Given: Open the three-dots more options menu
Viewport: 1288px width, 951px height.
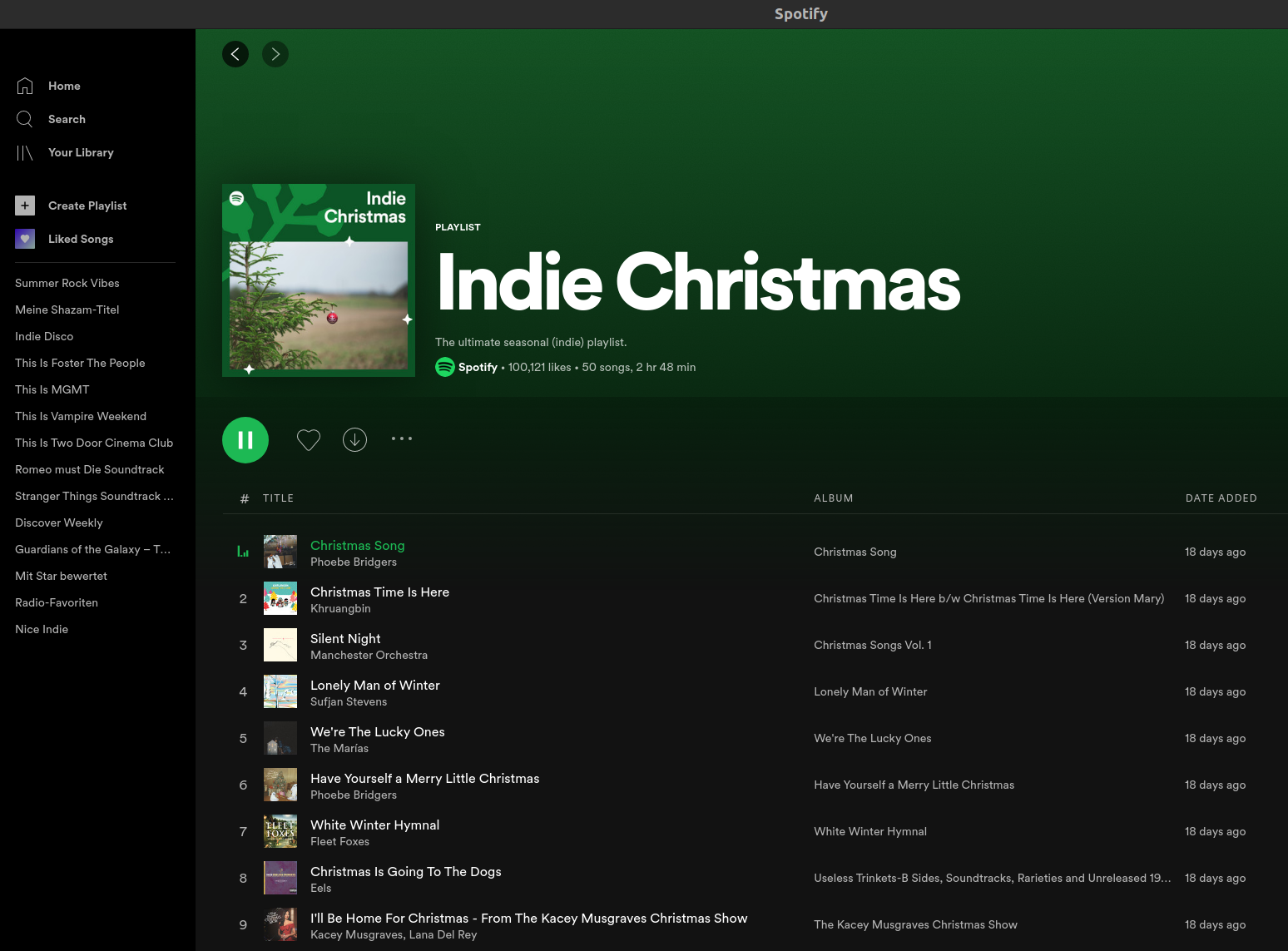Looking at the screenshot, I should click(x=402, y=438).
